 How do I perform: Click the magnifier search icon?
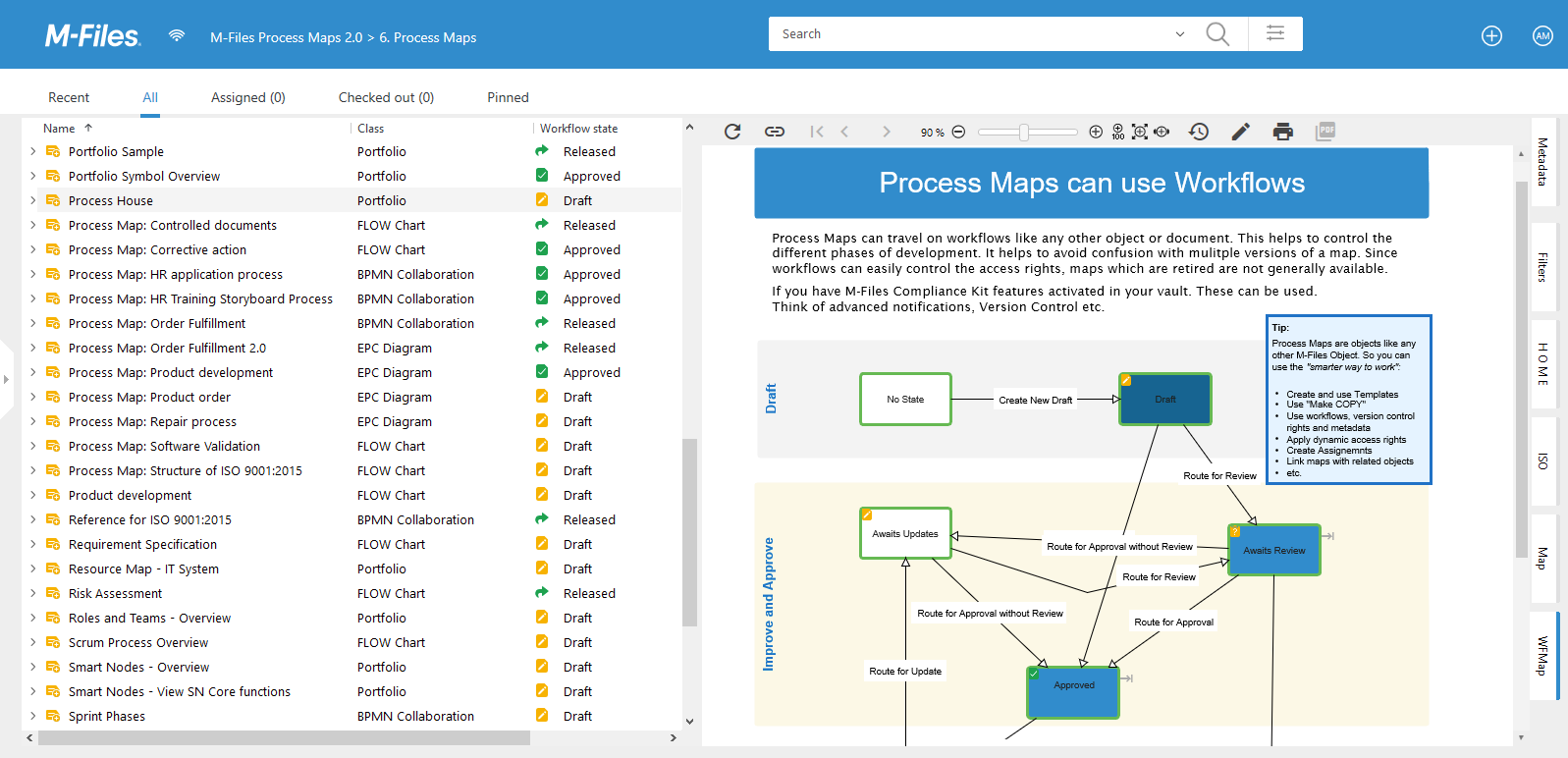pyautogui.click(x=1217, y=34)
